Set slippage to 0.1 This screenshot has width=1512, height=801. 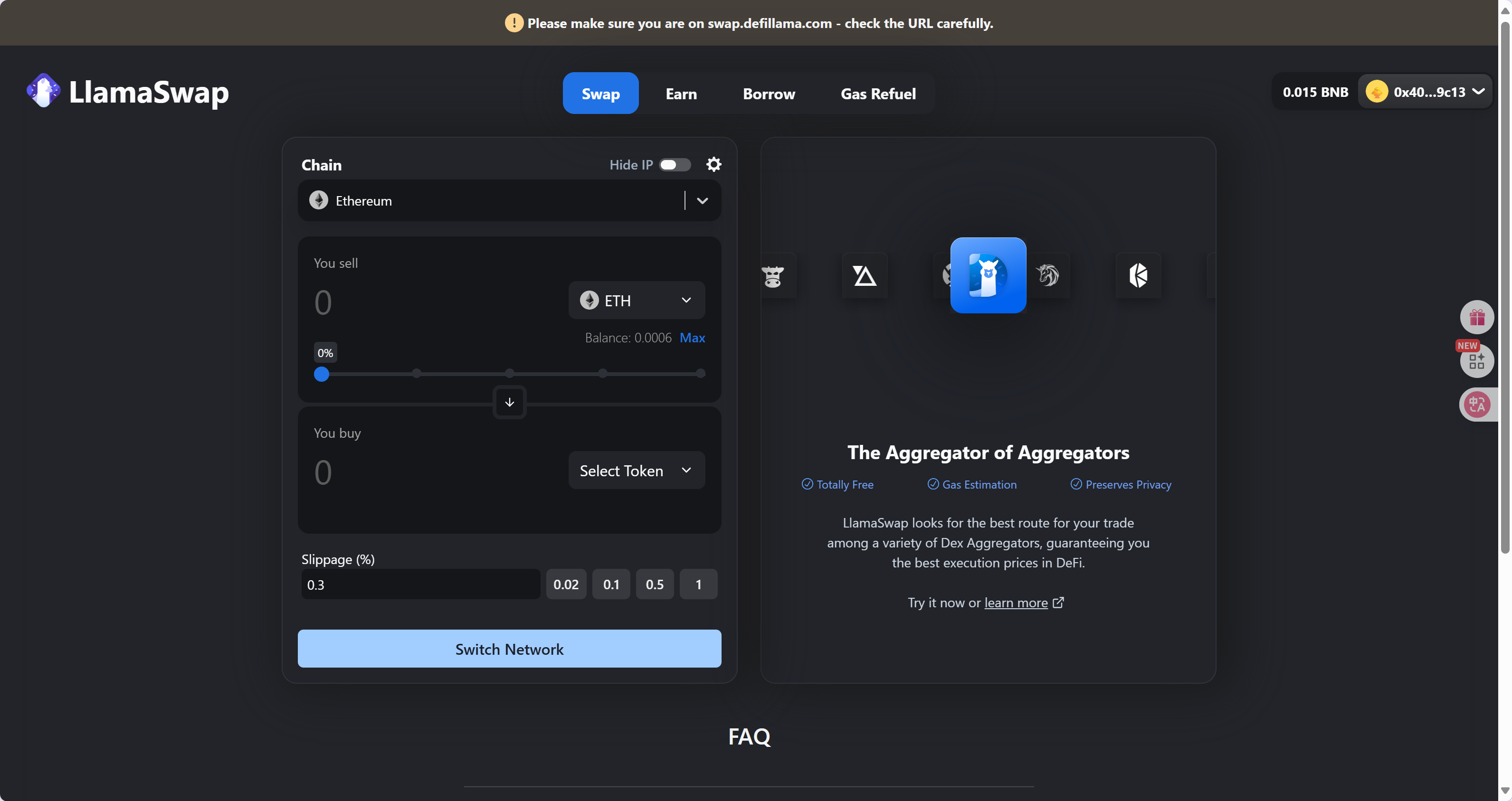pyautogui.click(x=611, y=584)
